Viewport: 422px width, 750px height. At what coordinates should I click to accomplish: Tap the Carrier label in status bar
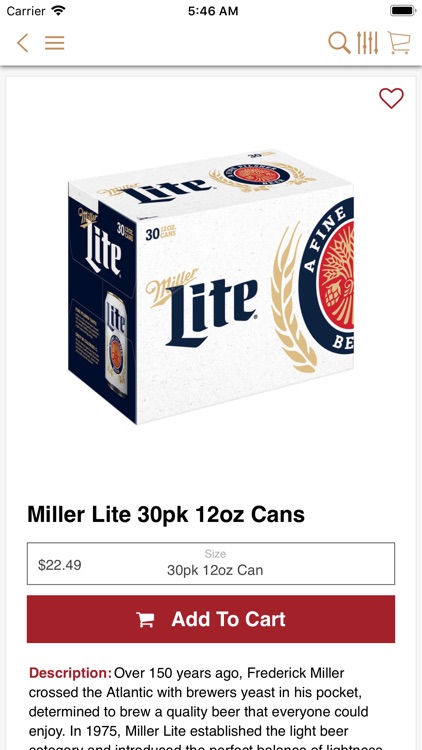tap(26, 10)
